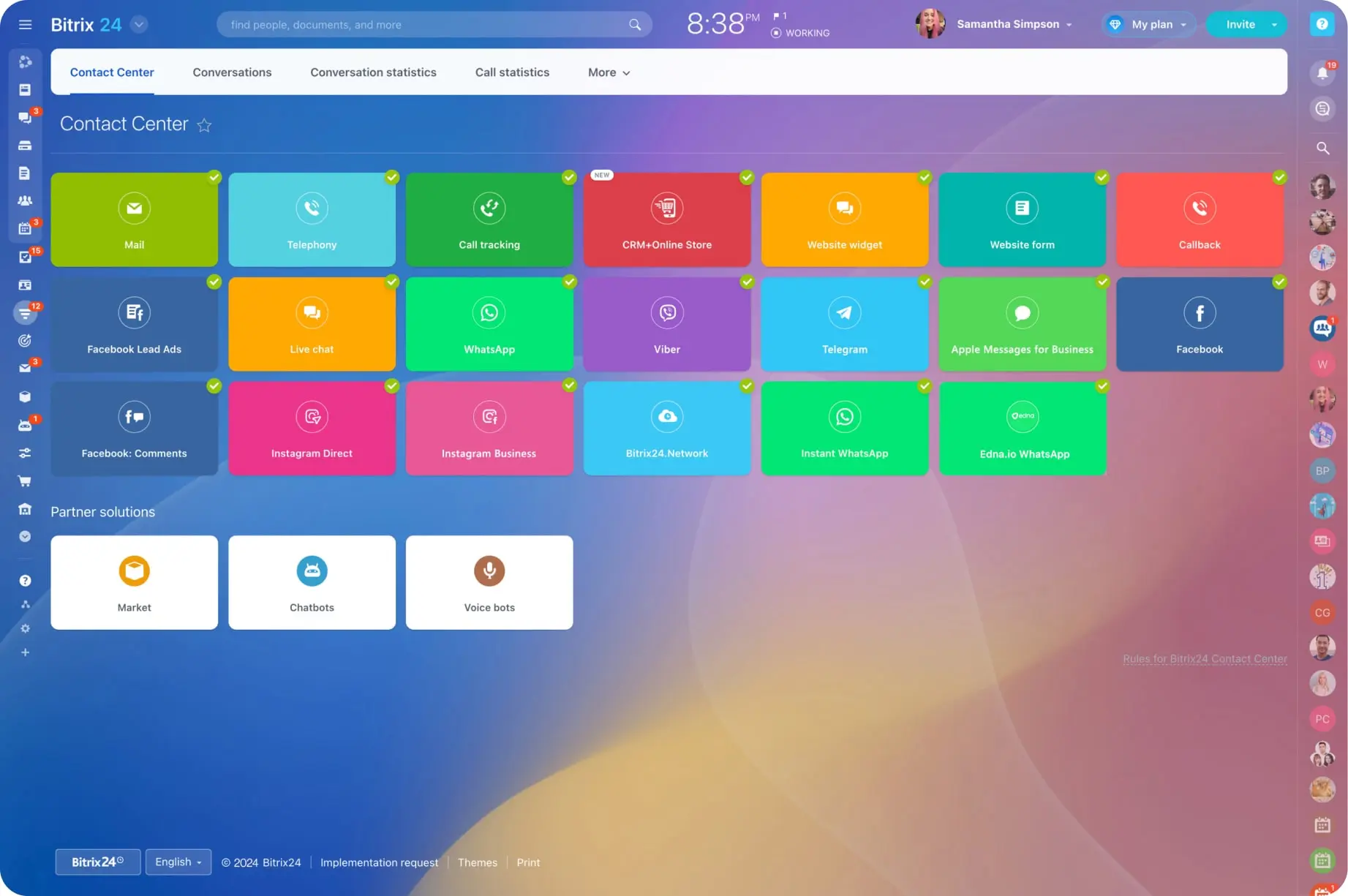
Task: Expand the More menu in top navigation
Action: 608,72
